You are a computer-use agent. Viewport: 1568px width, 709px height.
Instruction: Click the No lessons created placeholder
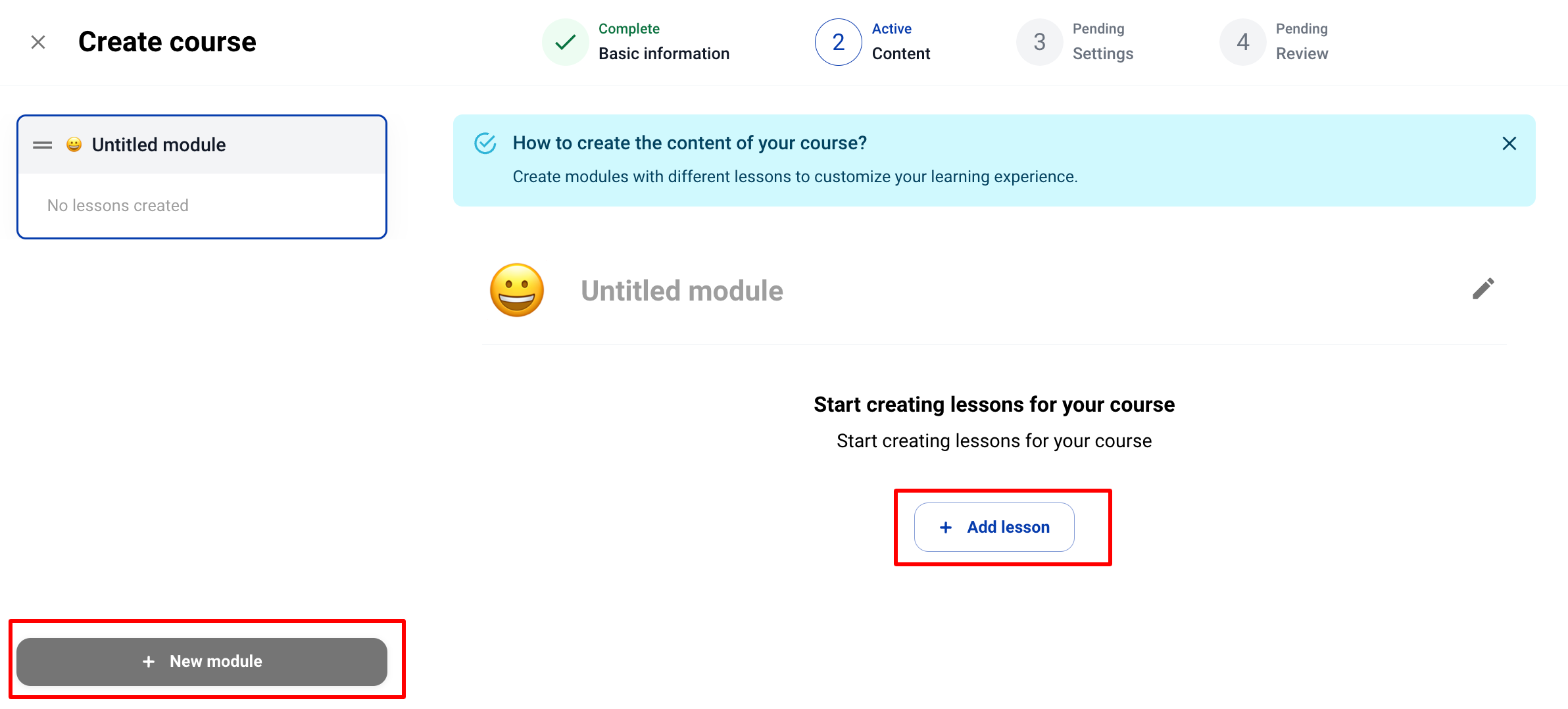[118, 206]
